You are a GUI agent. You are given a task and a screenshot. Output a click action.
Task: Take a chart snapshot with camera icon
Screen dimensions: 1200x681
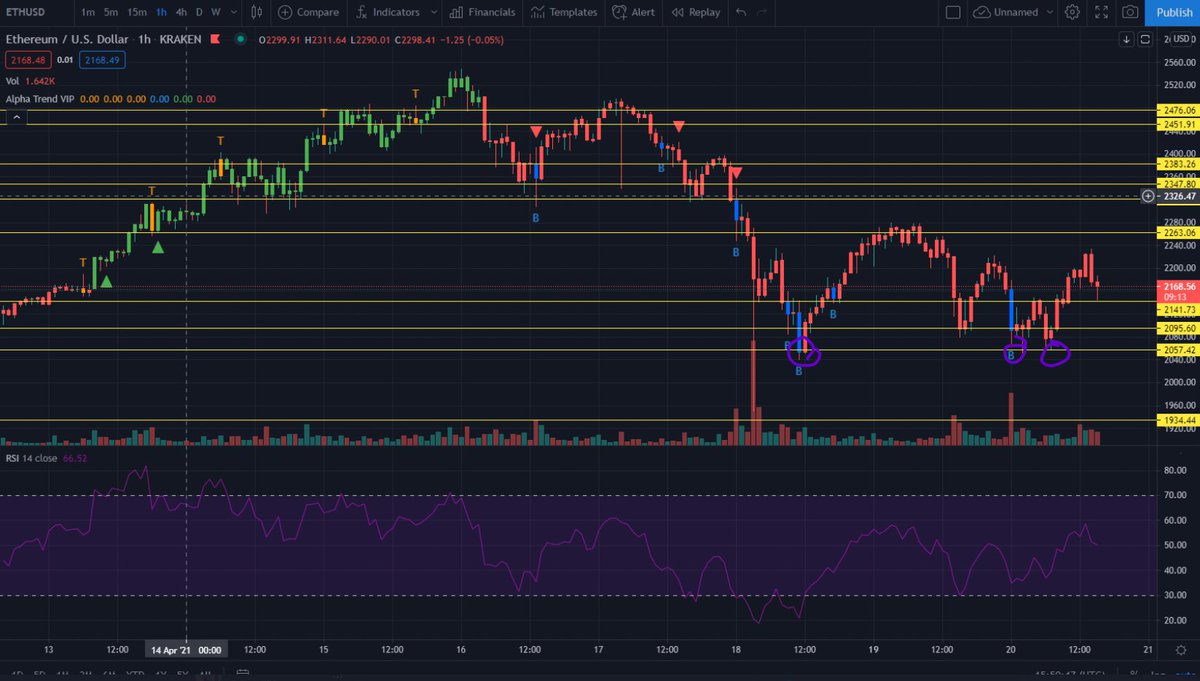[x=1130, y=12]
